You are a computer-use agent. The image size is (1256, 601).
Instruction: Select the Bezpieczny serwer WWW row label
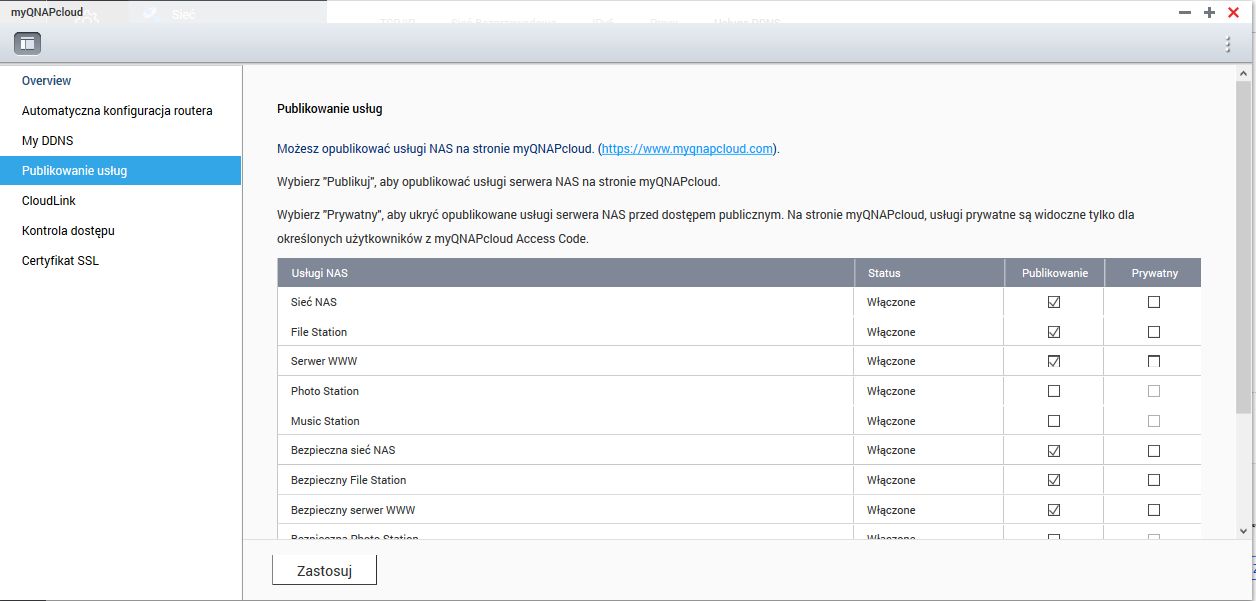(x=353, y=510)
